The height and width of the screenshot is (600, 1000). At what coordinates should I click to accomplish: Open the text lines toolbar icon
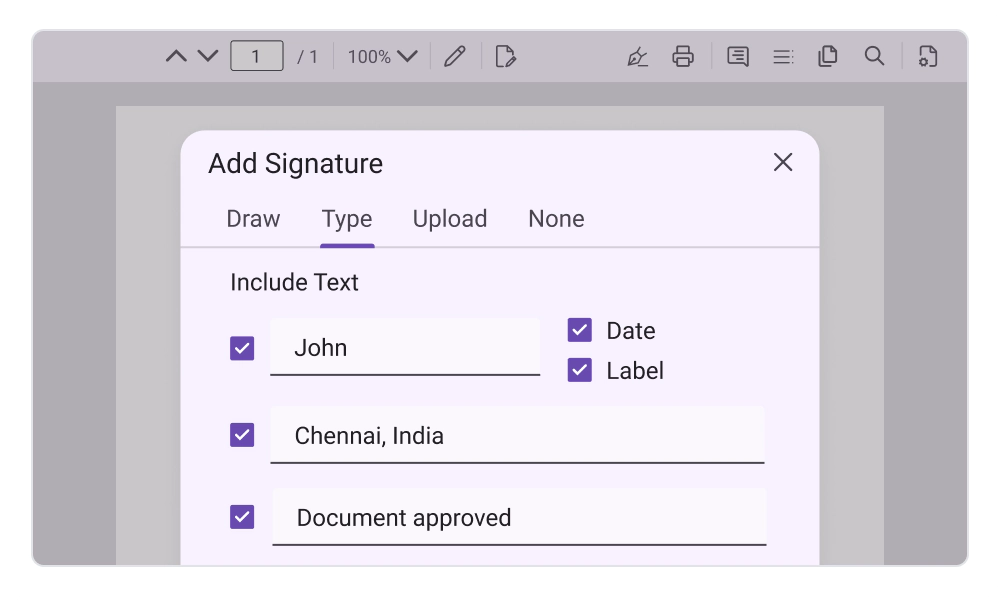pos(783,57)
